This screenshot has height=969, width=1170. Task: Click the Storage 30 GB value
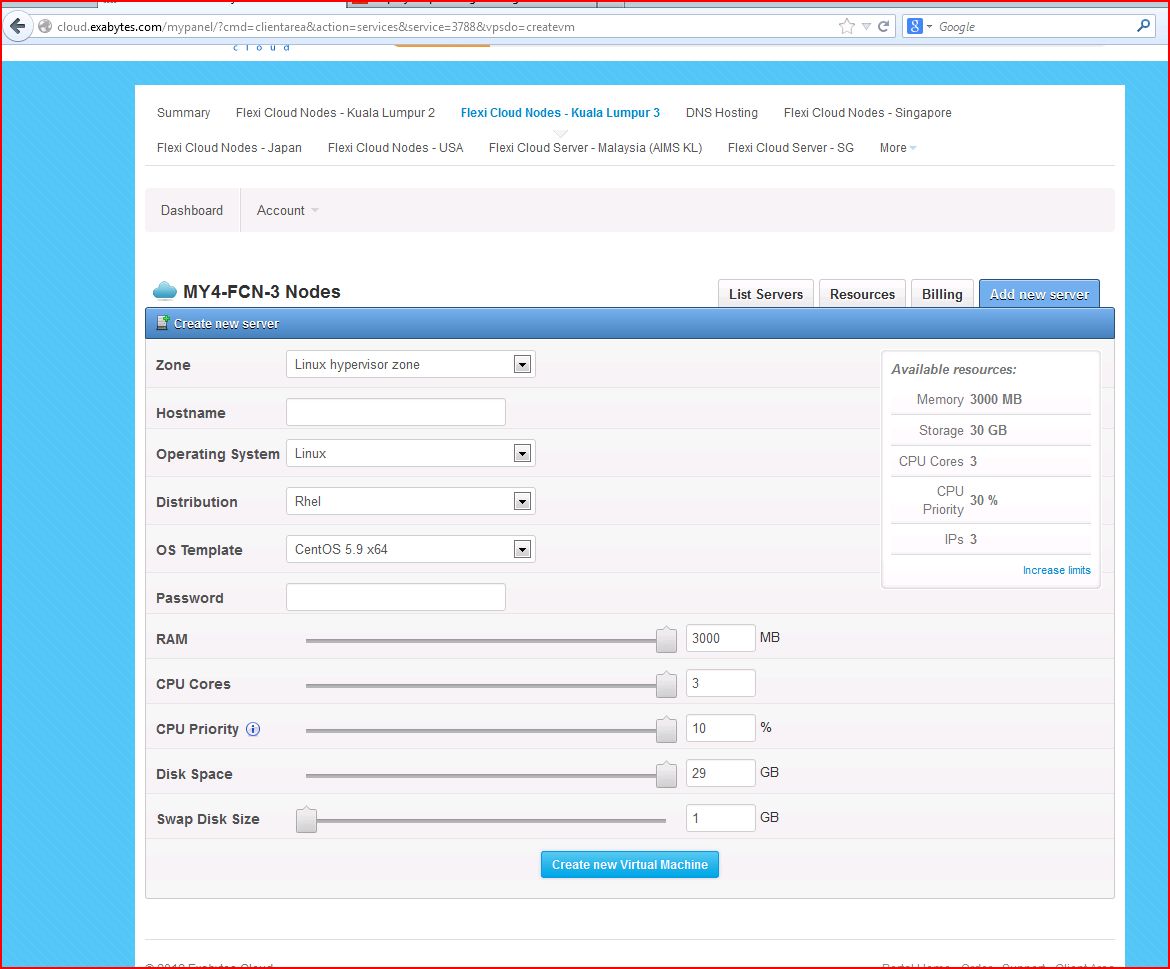click(x=988, y=430)
